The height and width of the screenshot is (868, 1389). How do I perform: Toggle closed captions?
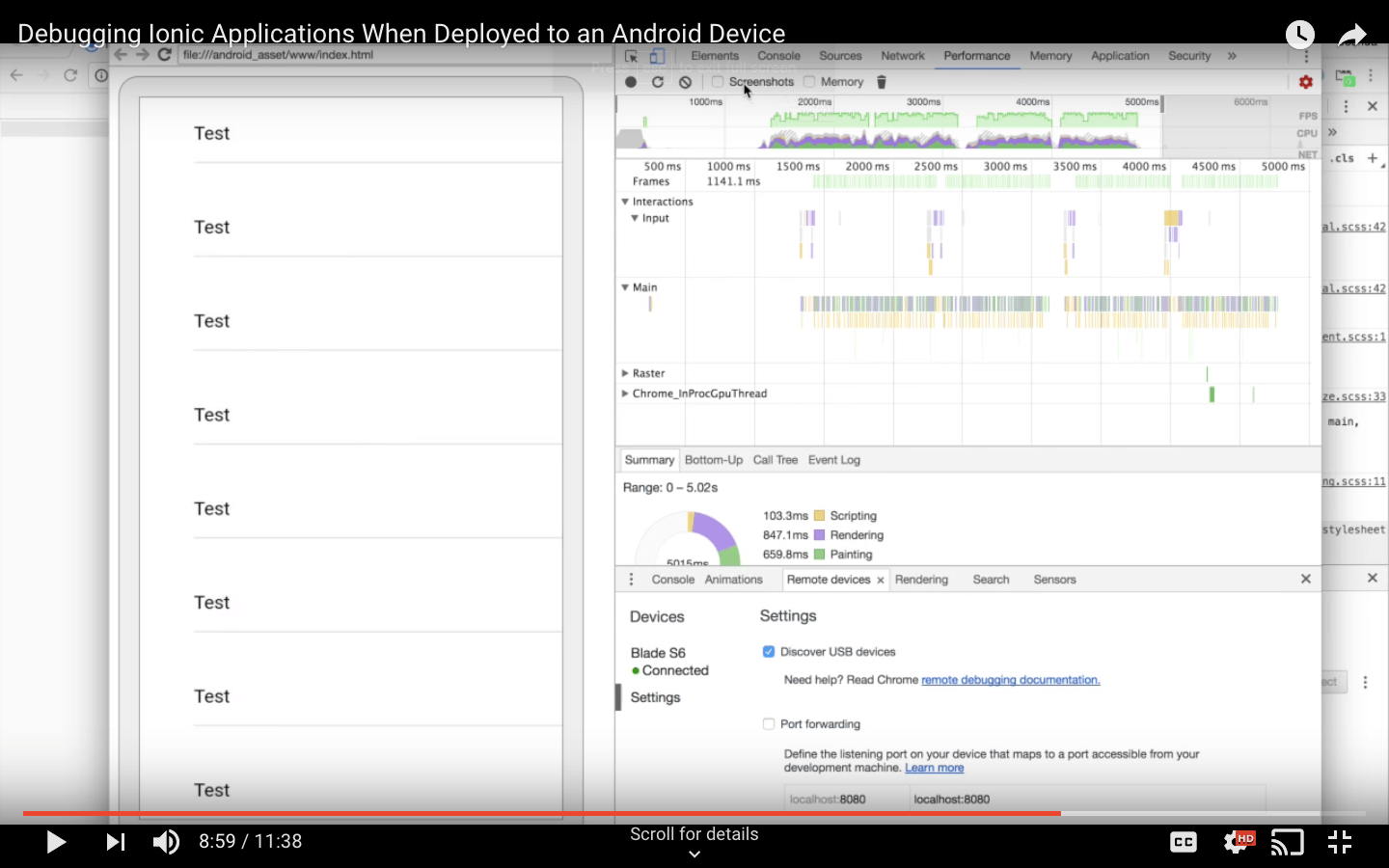1184,842
